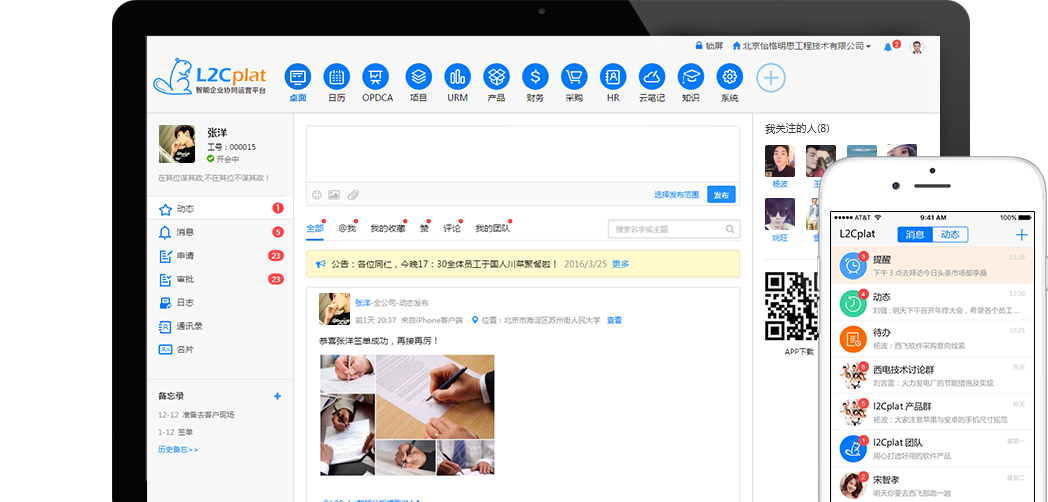The image size is (1048, 502).
Task: Select 审批 in the left sidebar
Action: tap(220, 279)
